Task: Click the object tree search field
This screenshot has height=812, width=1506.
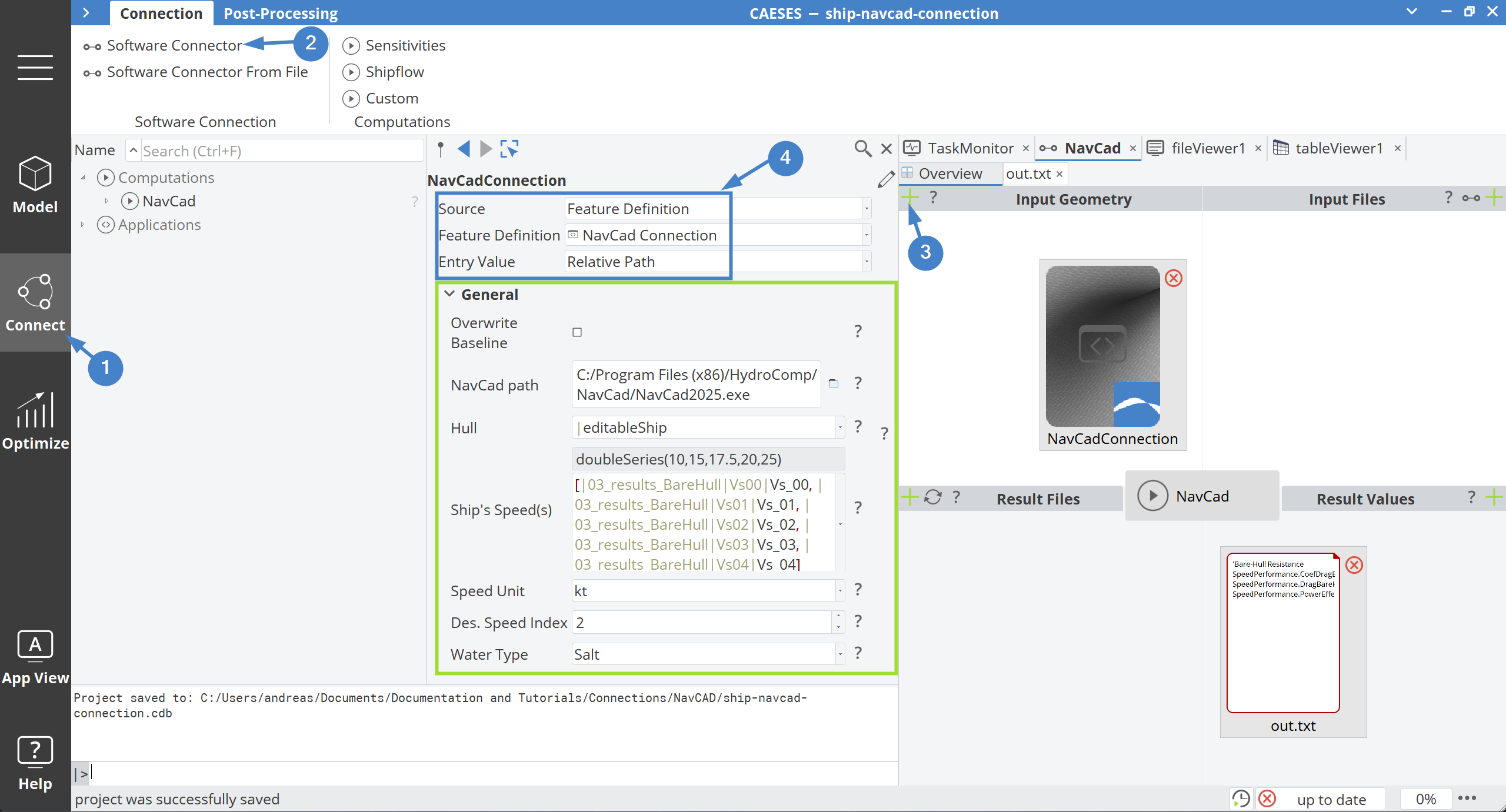Action: [x=281, y=151]
